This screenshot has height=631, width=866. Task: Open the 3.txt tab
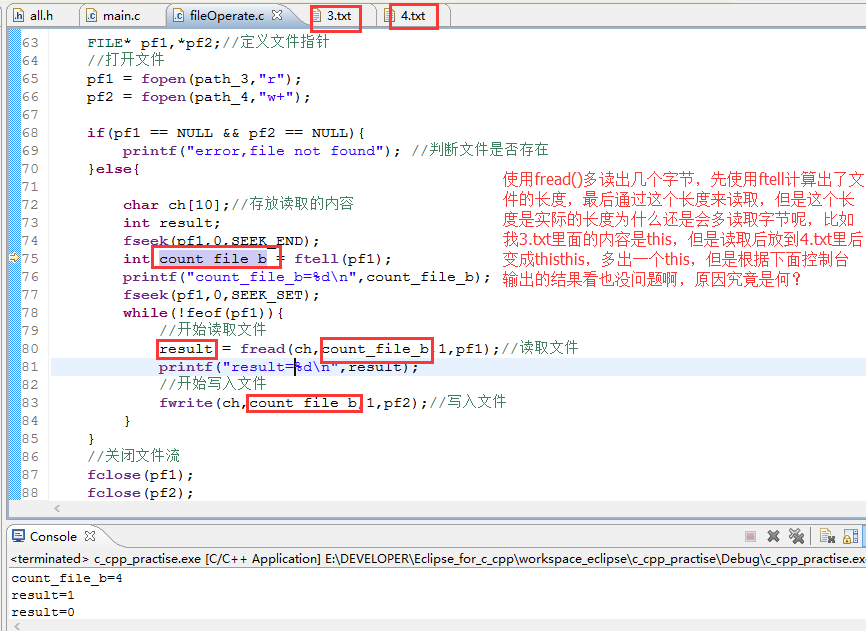[339, 15]
